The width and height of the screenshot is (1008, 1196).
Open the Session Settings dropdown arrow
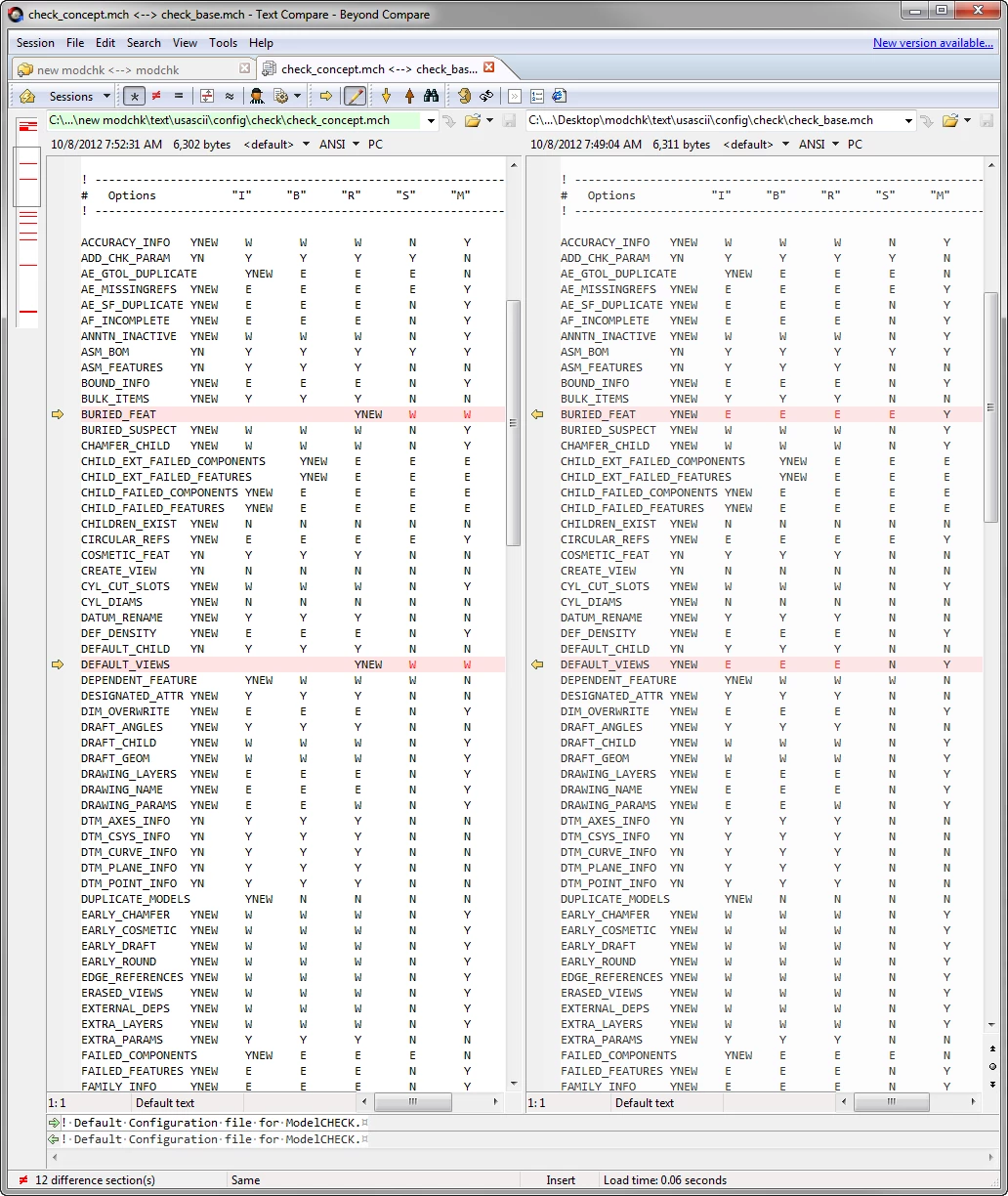tap(296, 96)
